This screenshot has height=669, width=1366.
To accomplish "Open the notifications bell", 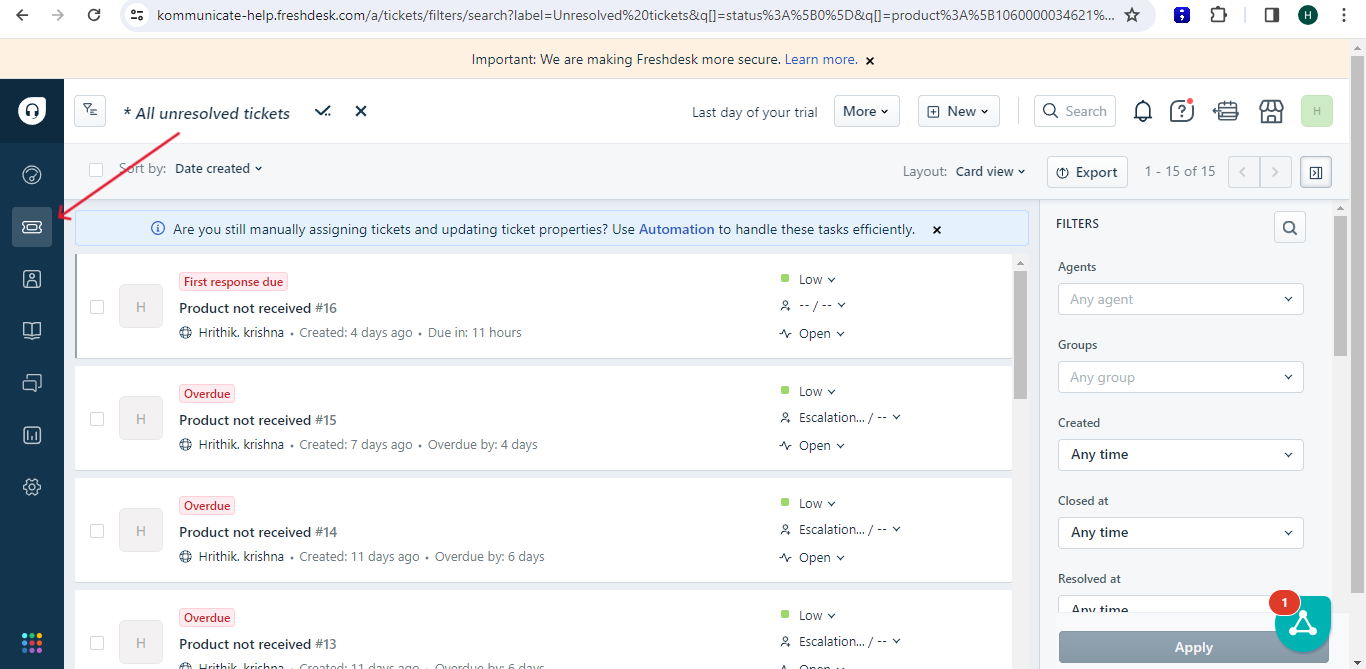I will (x=1142, y=111).
